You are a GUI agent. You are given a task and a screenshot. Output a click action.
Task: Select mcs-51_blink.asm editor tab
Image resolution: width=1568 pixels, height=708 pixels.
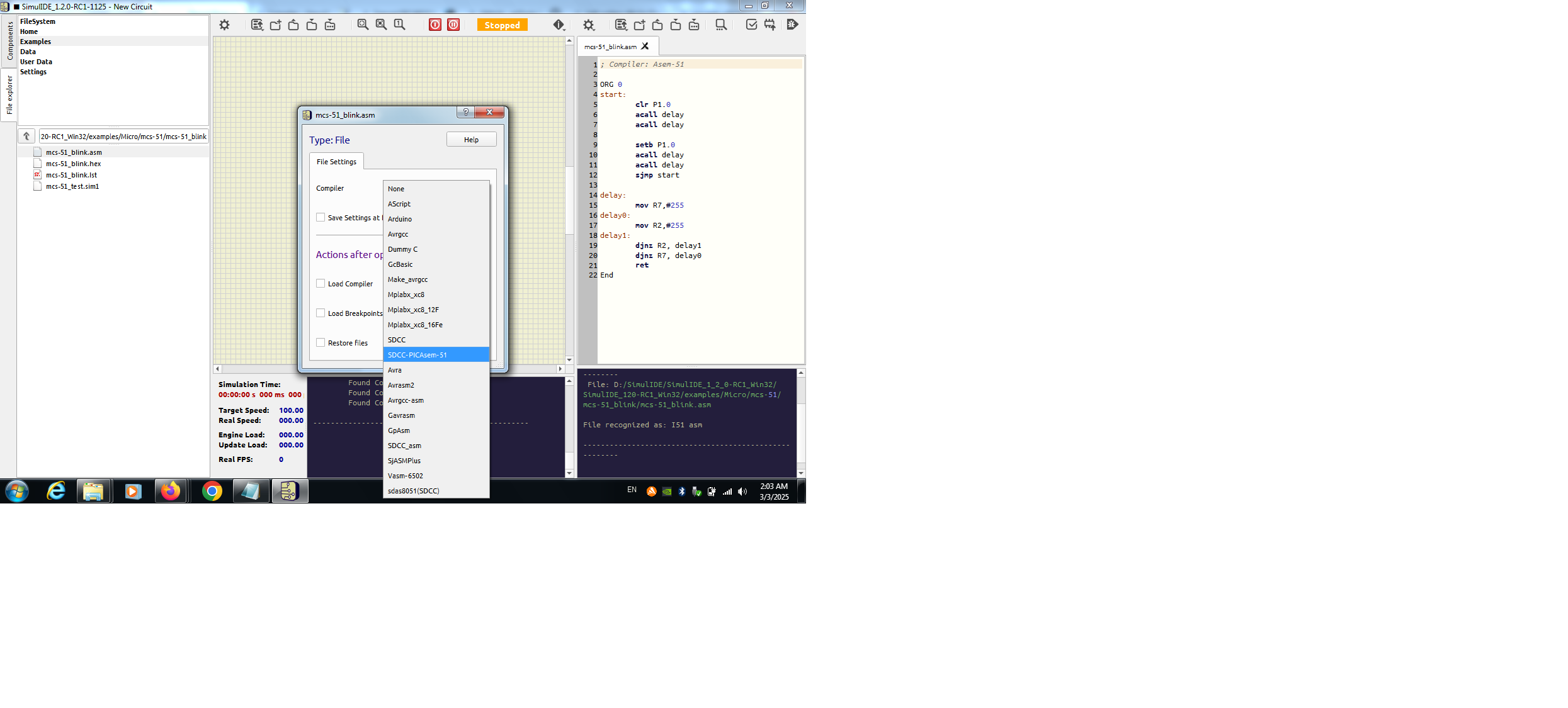tap(610, 47)
